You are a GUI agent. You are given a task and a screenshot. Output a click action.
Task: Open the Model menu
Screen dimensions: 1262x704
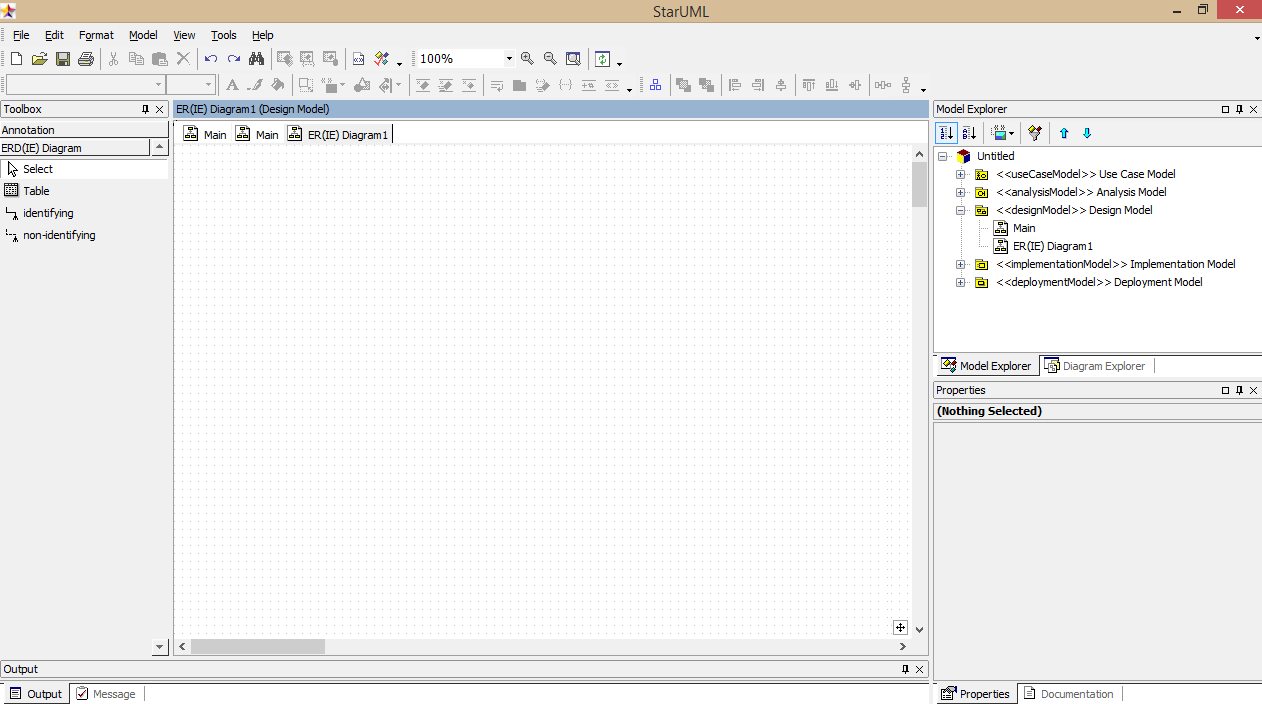143,35
